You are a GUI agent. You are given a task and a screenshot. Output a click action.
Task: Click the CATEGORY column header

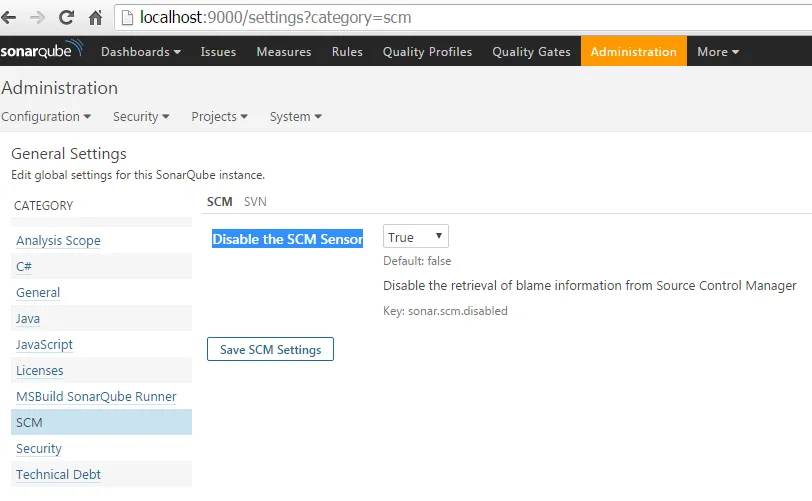[x=44, y=206]
